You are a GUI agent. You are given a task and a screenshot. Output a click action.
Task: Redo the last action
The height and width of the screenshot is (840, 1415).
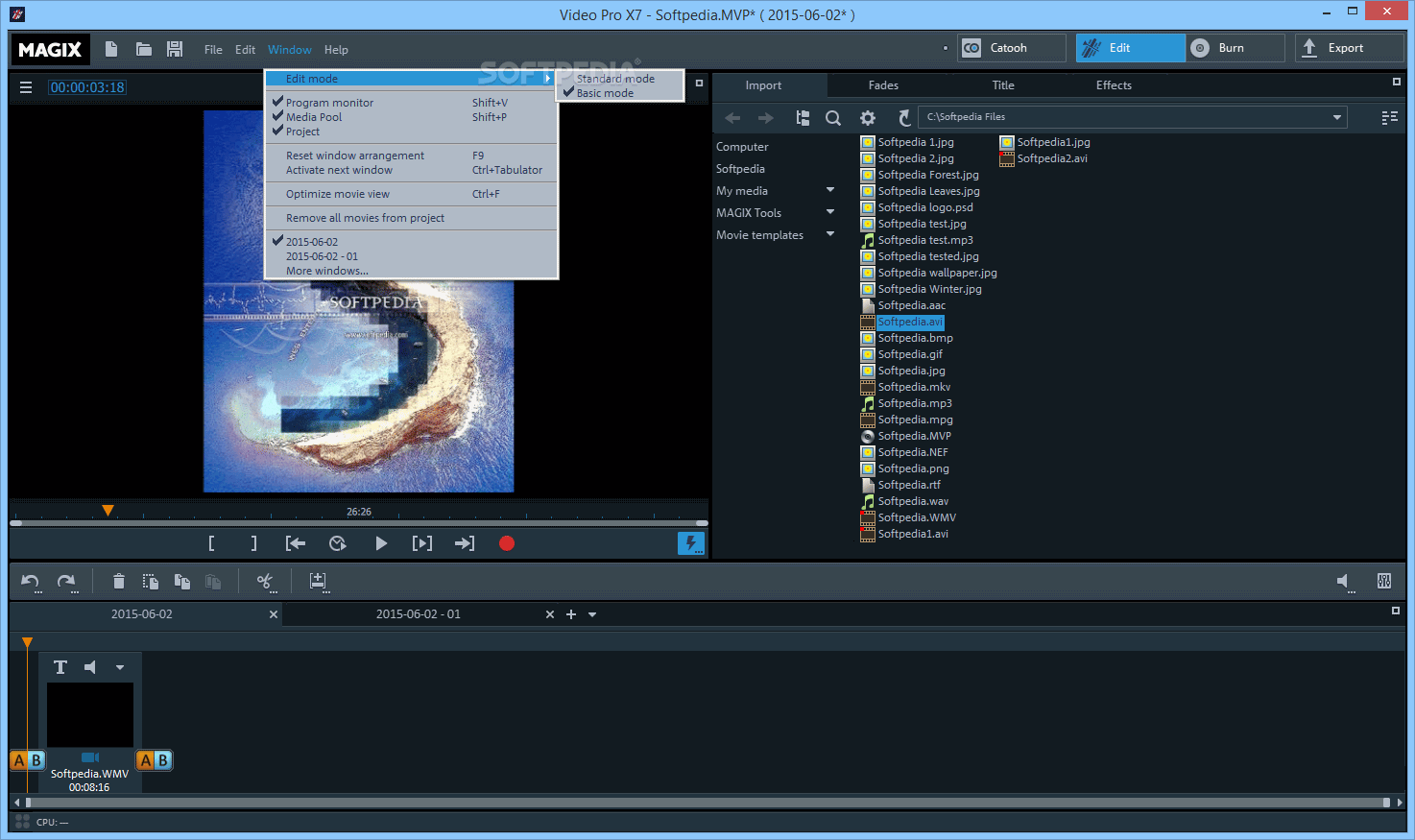[66, 582]
